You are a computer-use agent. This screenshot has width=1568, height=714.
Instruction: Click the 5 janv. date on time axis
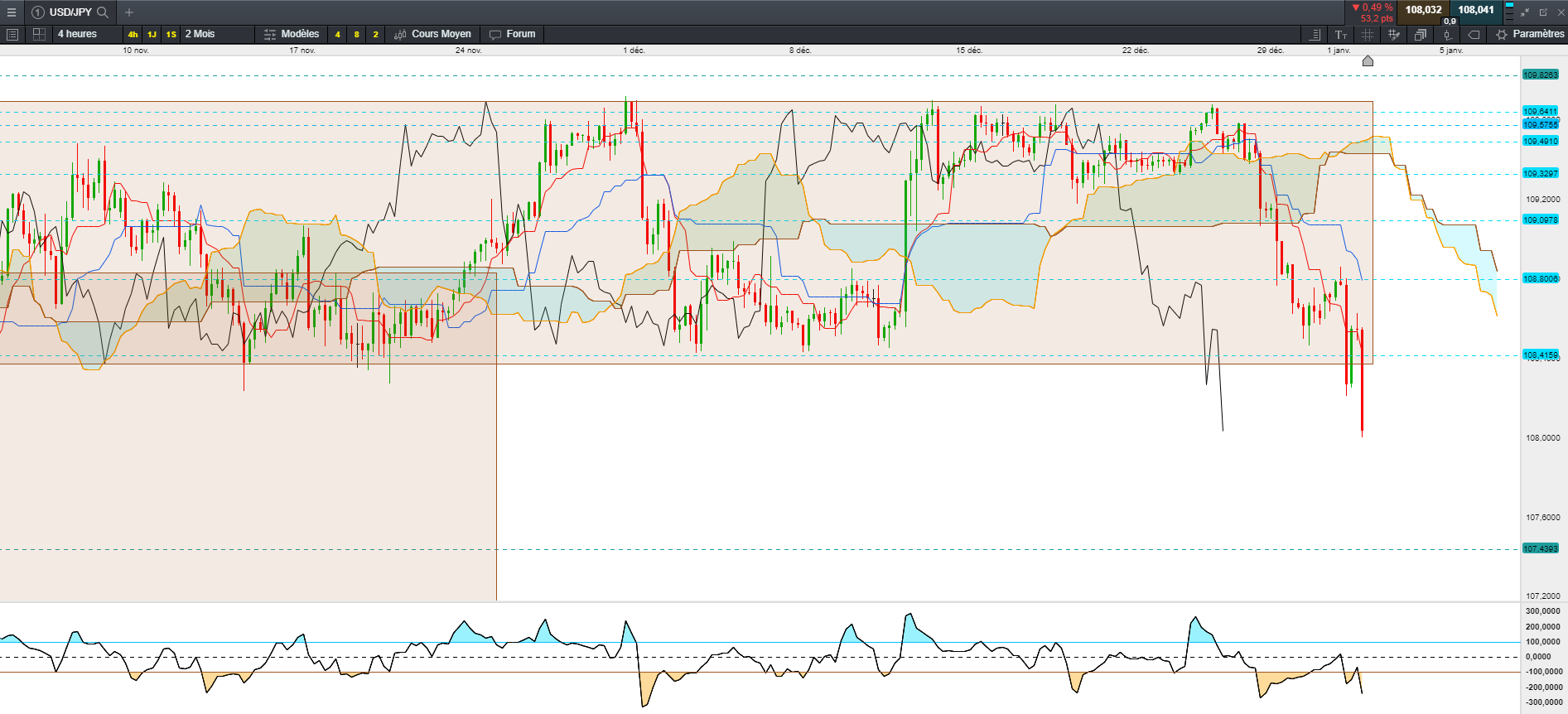click(x=1451, y=51)
